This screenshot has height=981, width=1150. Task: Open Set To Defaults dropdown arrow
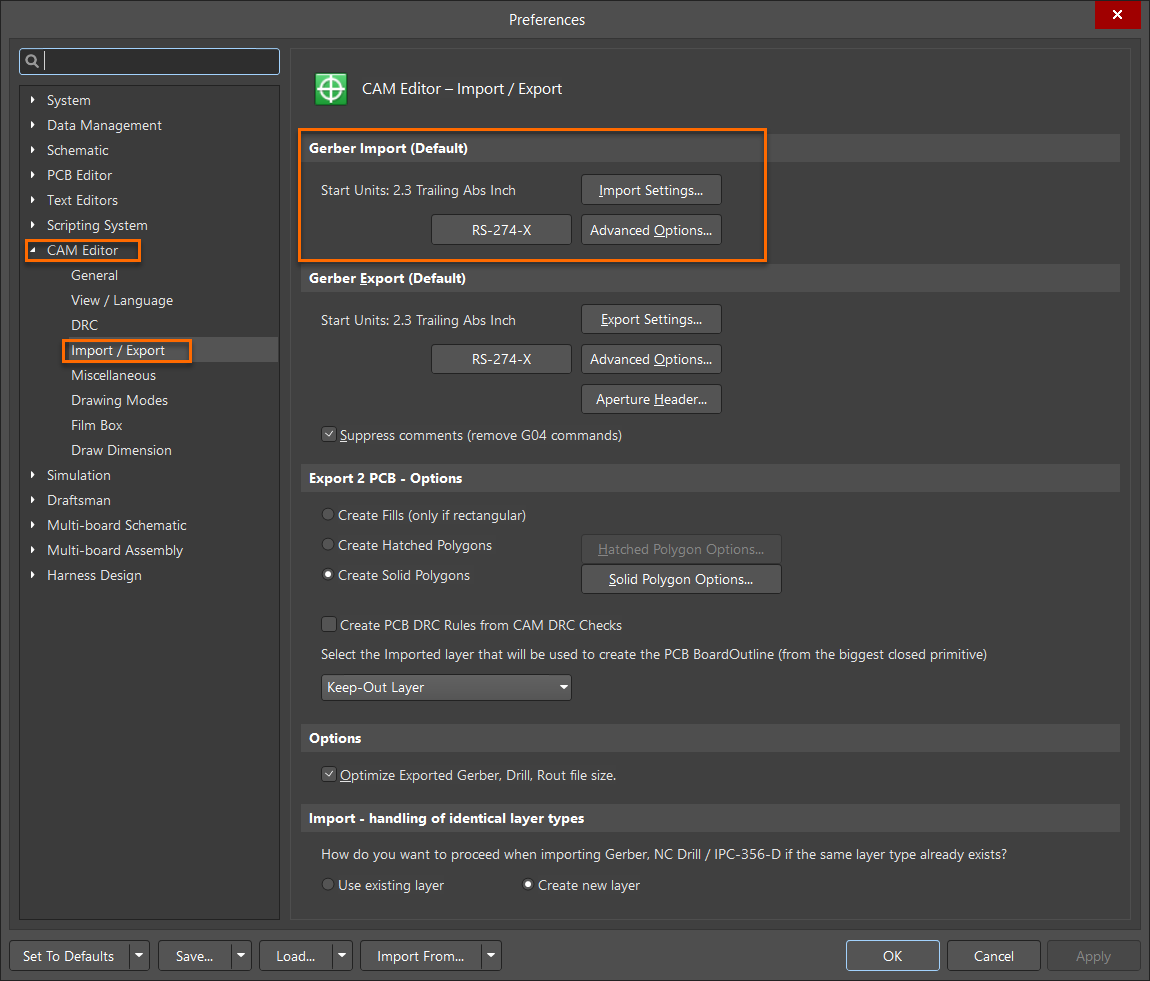click(x=139, y=956)
